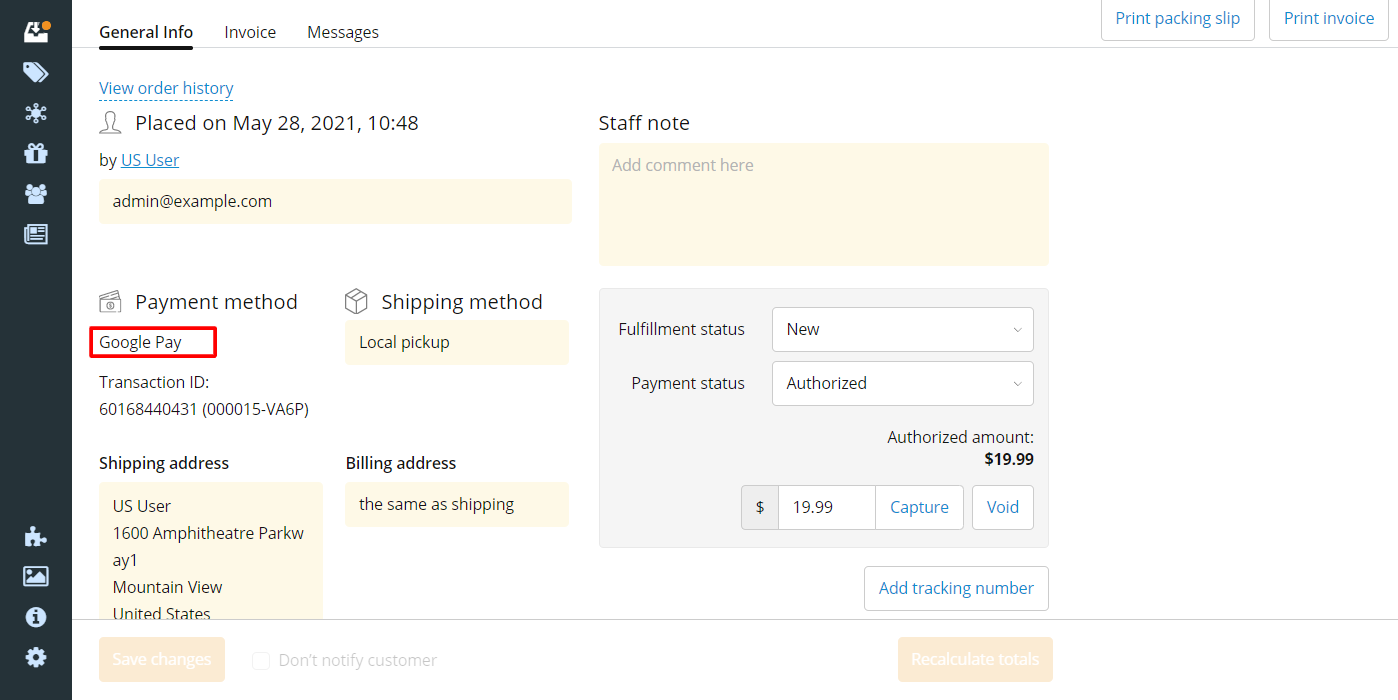
Task: Click Recalculate totals button
Action: tap(975, 660)
